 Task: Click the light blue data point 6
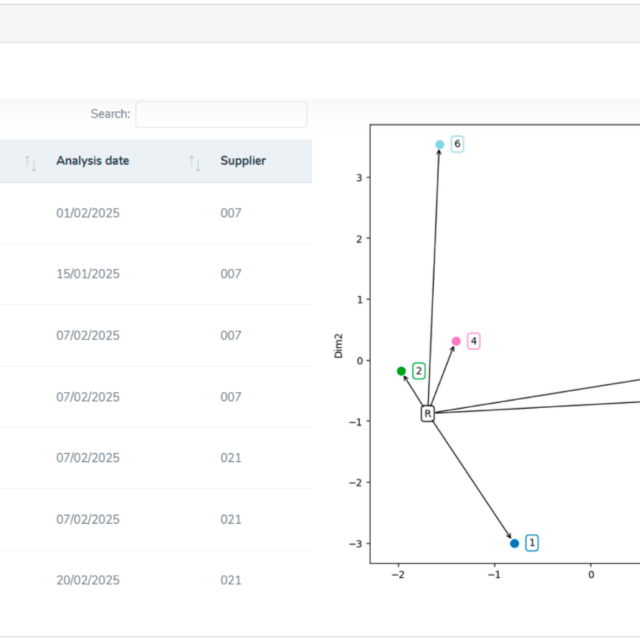(x=440, y=145)
